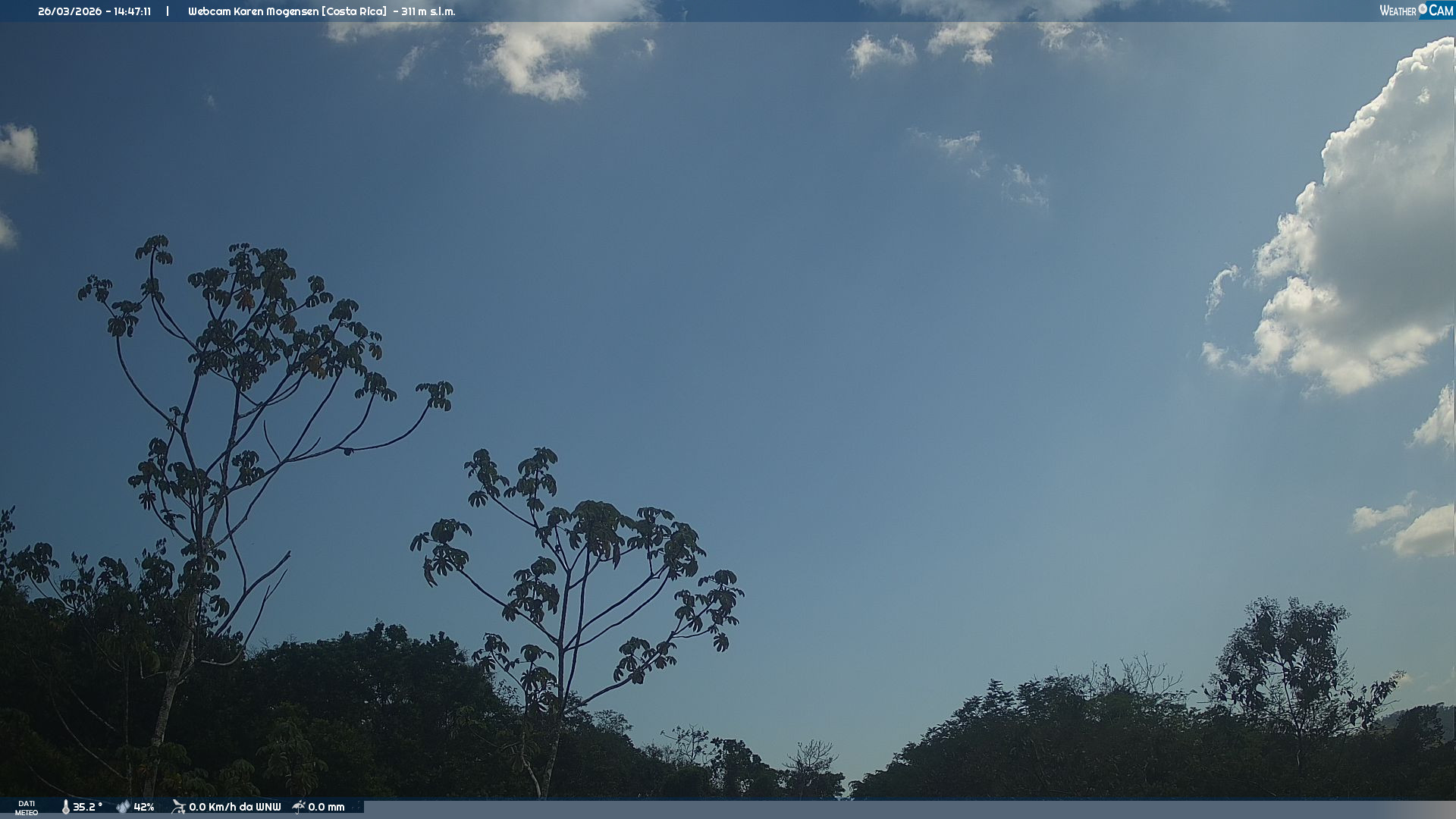Click the umbrella rainfall icon

click(x=299, y=807)
